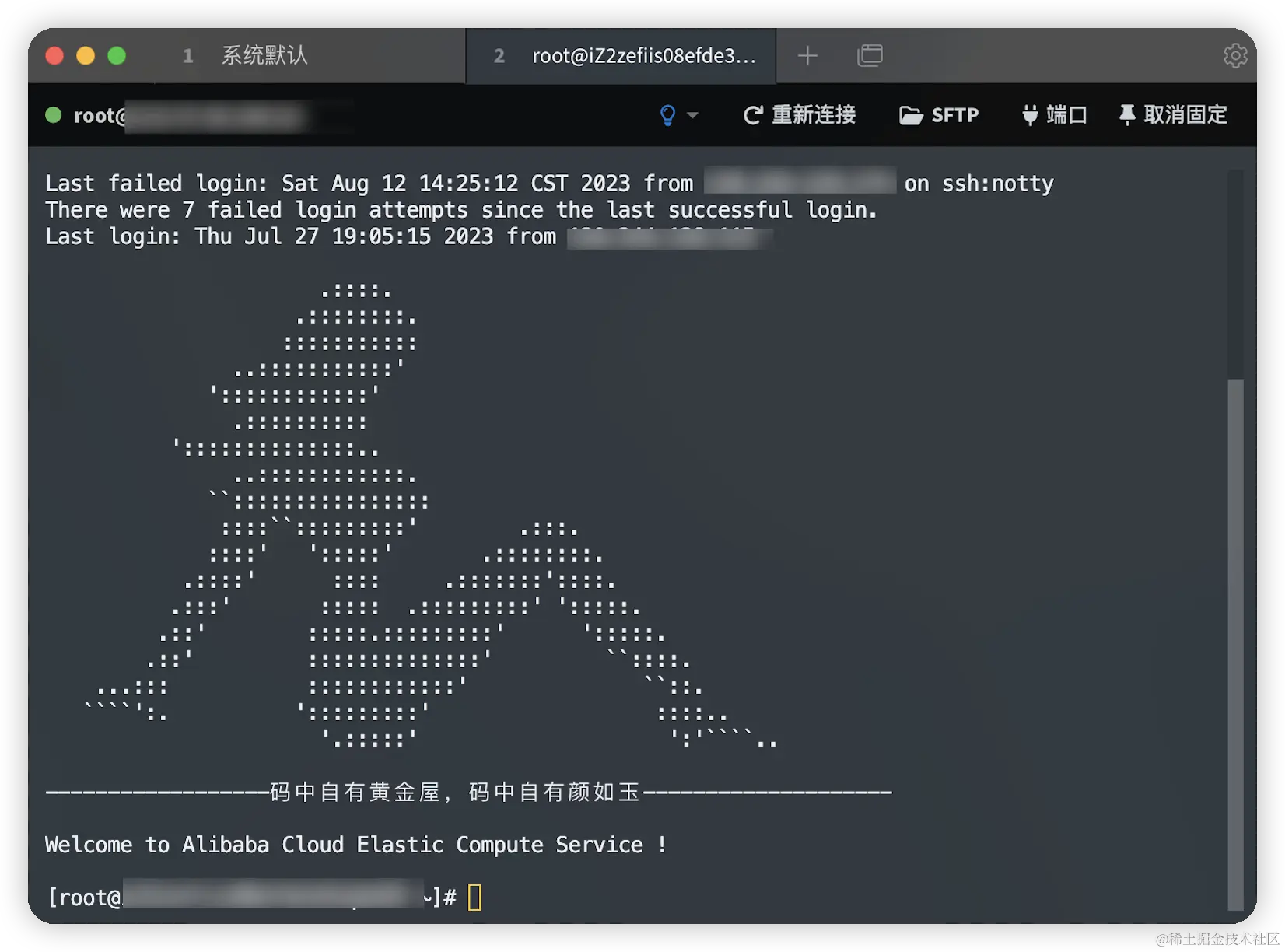The image size is (1285, 952).
Task: Click 'There were 7 failed login attempts' line
Action: [460, 210]
